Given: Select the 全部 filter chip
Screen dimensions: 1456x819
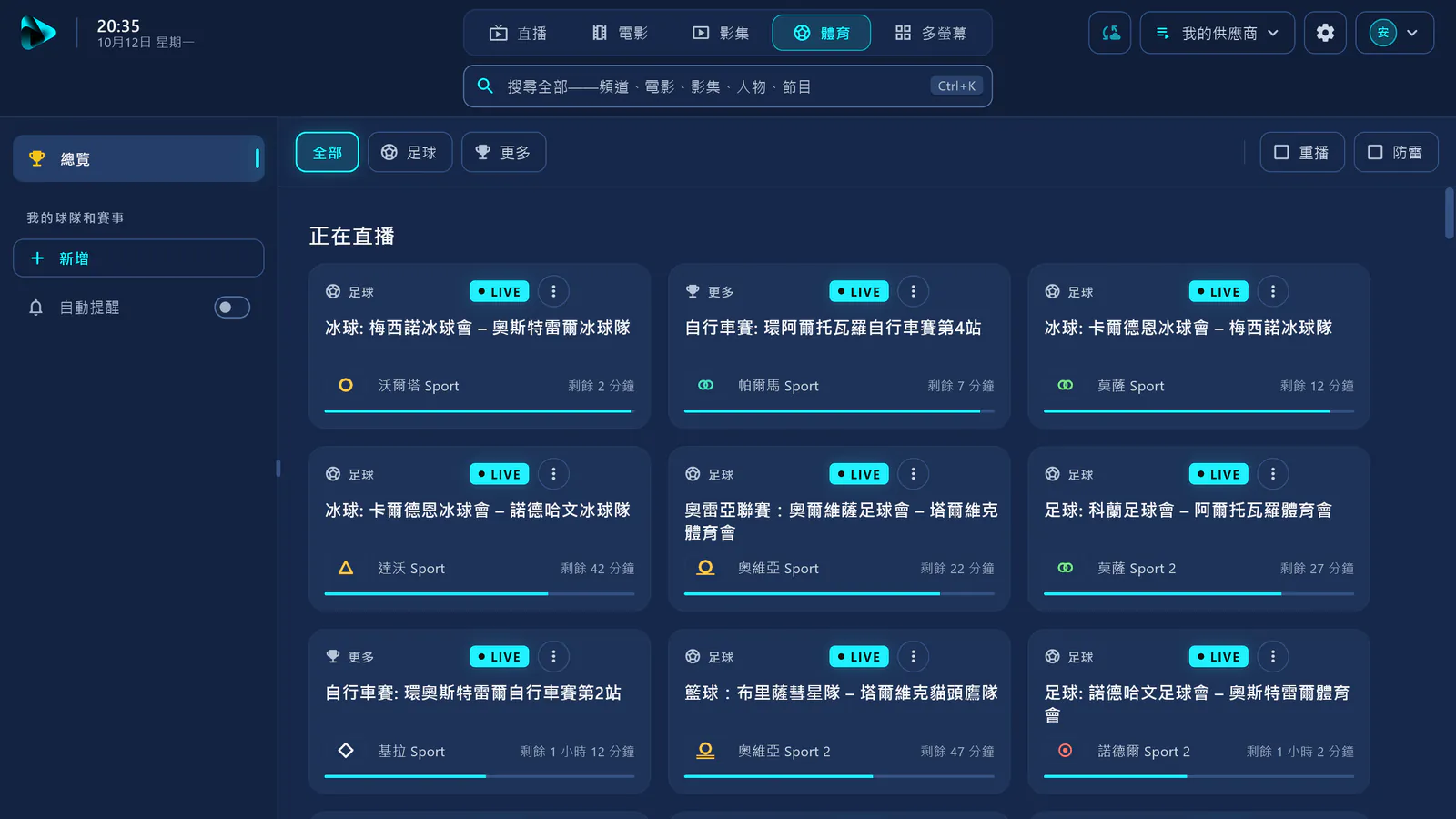Looking at the screenshot, I should tap(328, 152).
